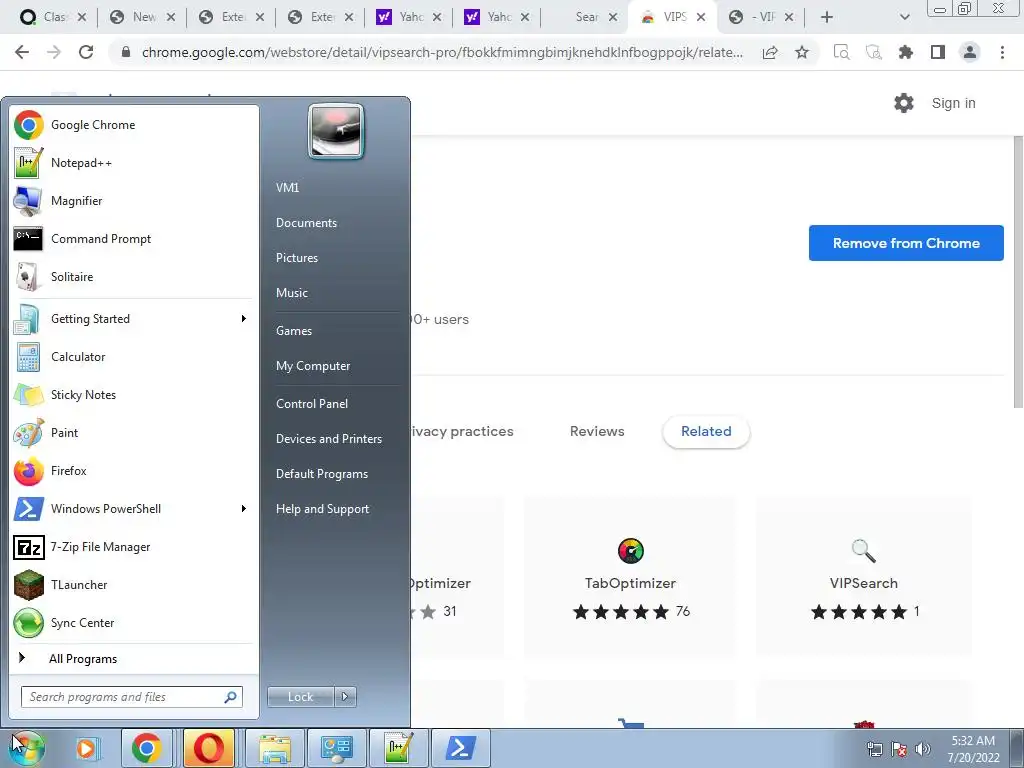Click the Getting Started entry

click(134, 319)
